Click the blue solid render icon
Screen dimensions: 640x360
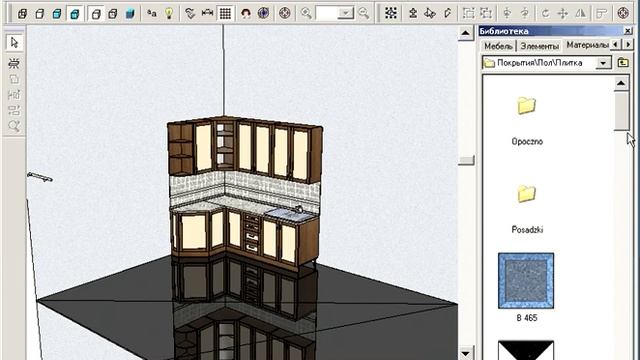tap(130, 13)
